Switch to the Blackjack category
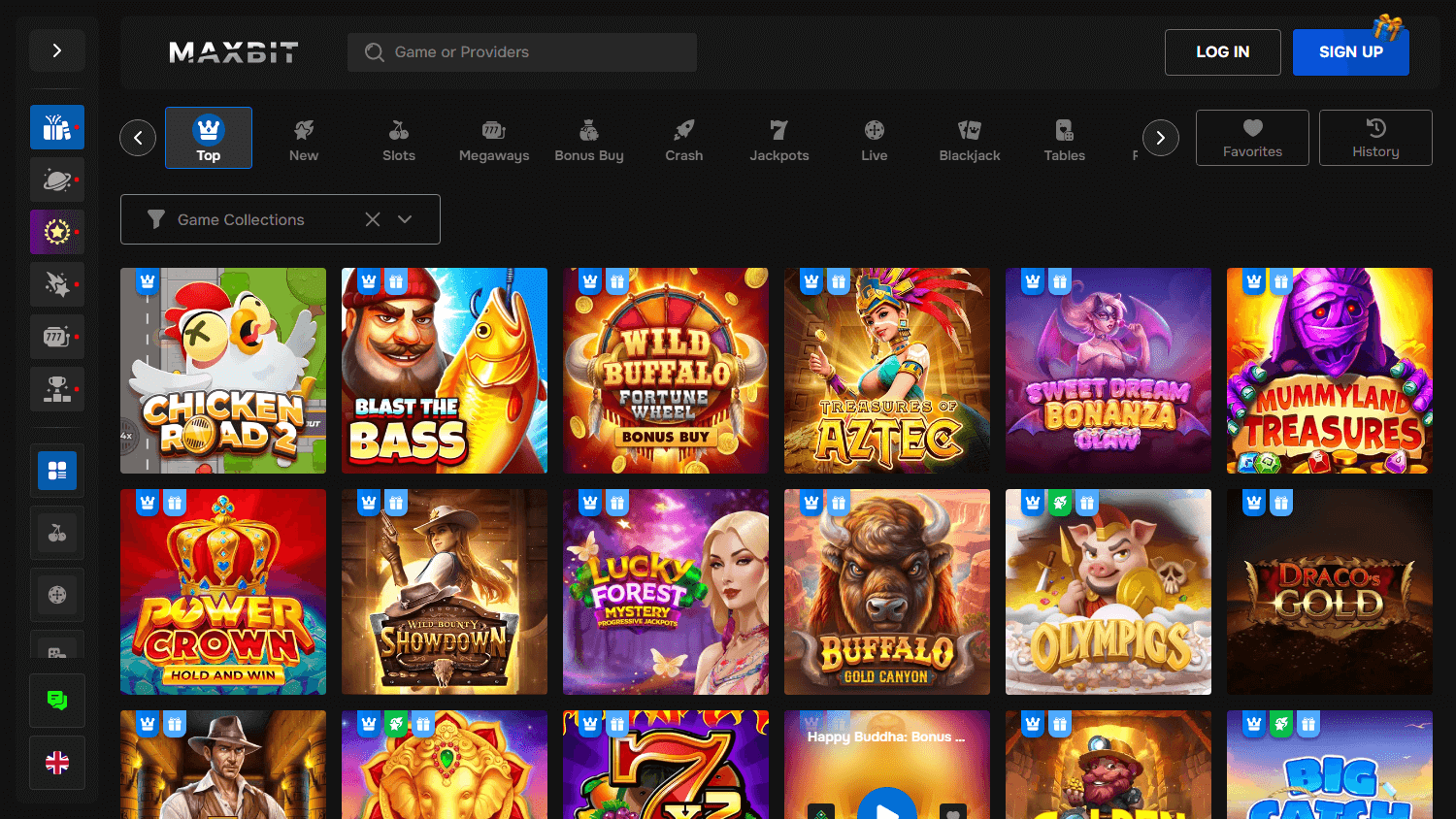This screenshot has width=1456, height=819. click(969, 138)
